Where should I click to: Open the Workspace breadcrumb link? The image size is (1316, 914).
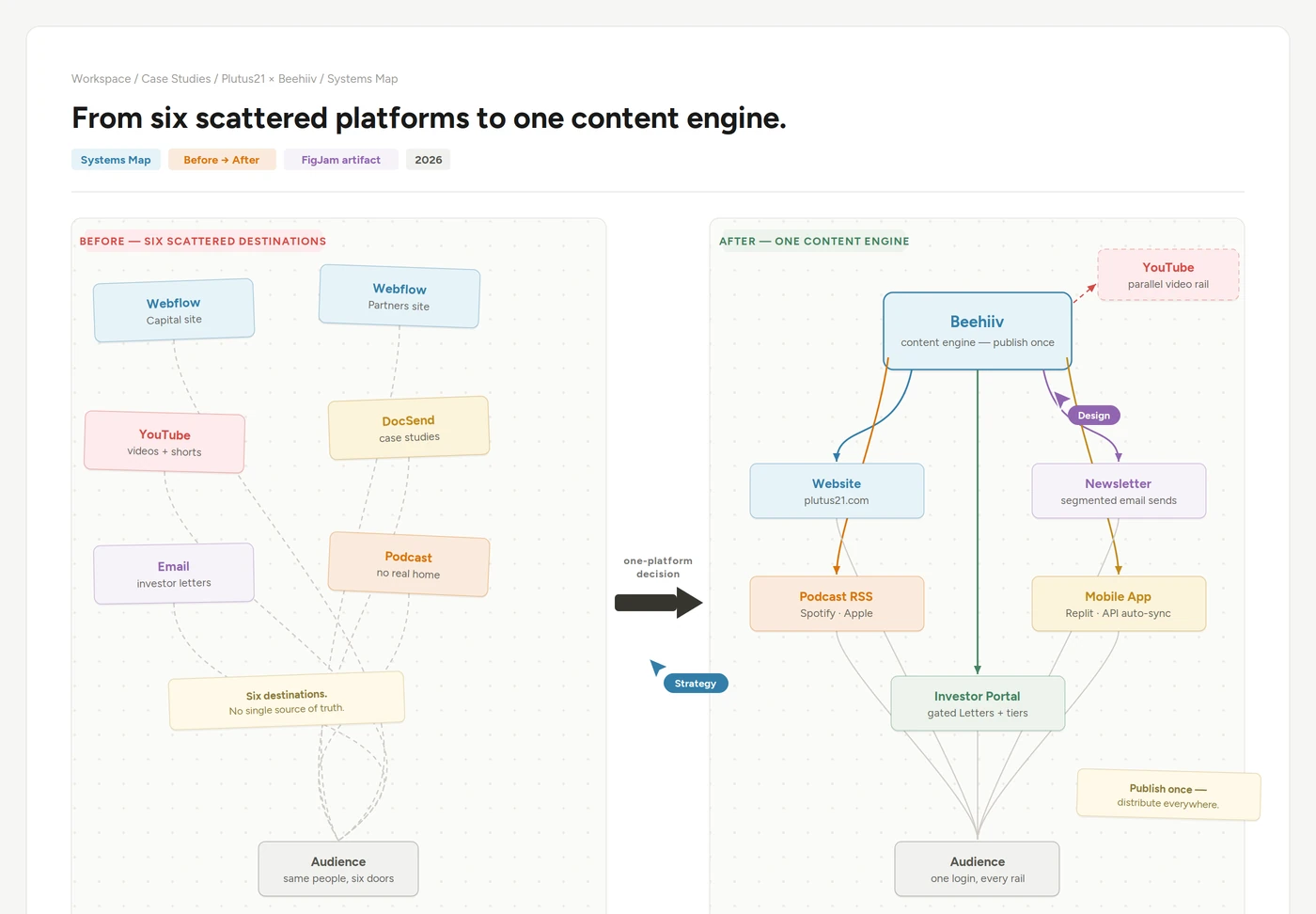pyautogui.click(x=101, y=79)
